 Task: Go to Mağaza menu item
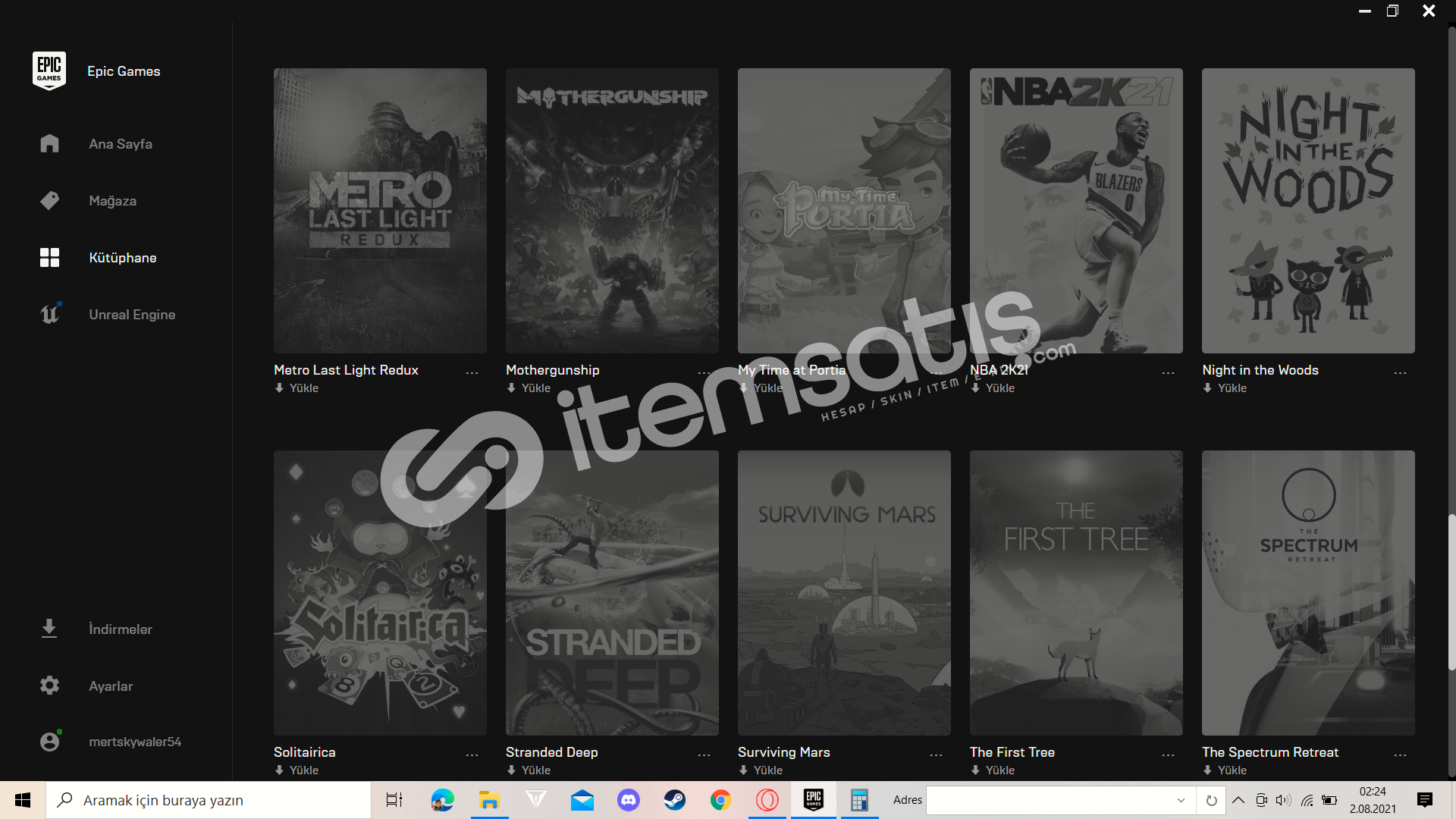pyautogui.click(x=112, y=201)
